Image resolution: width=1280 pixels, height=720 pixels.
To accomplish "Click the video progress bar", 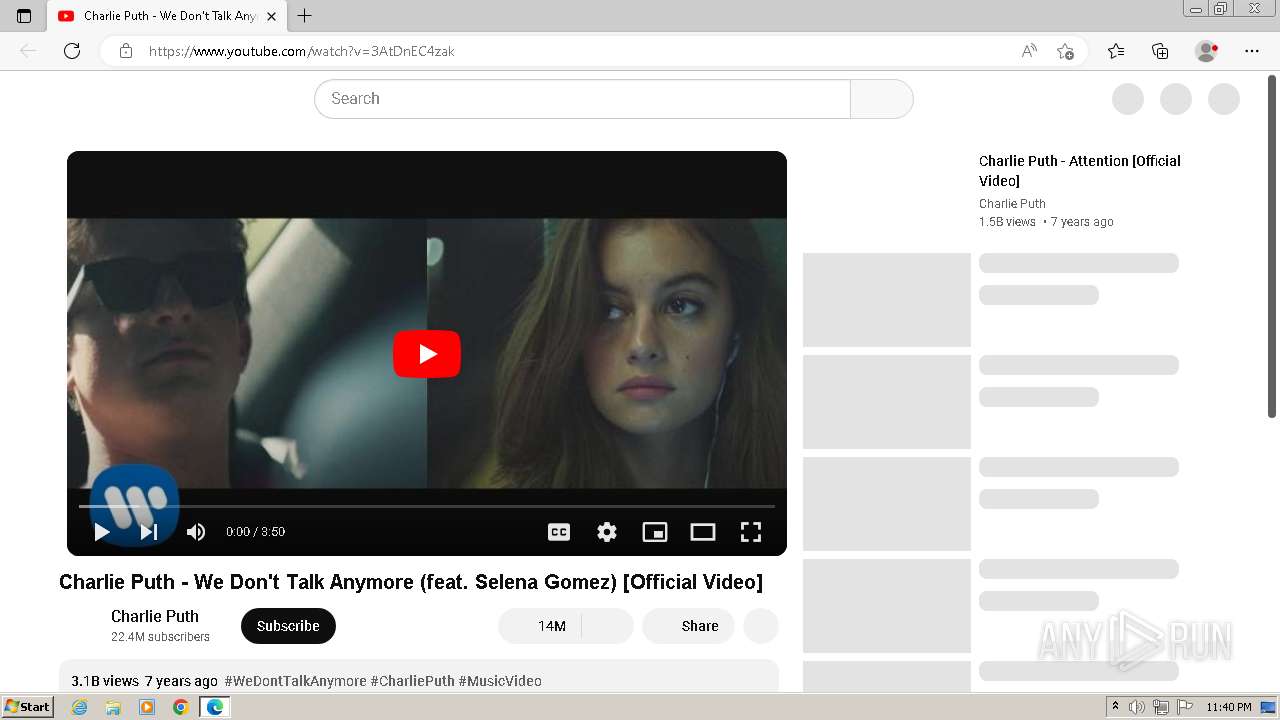I will pyautogui.click(x=427, y=506).
